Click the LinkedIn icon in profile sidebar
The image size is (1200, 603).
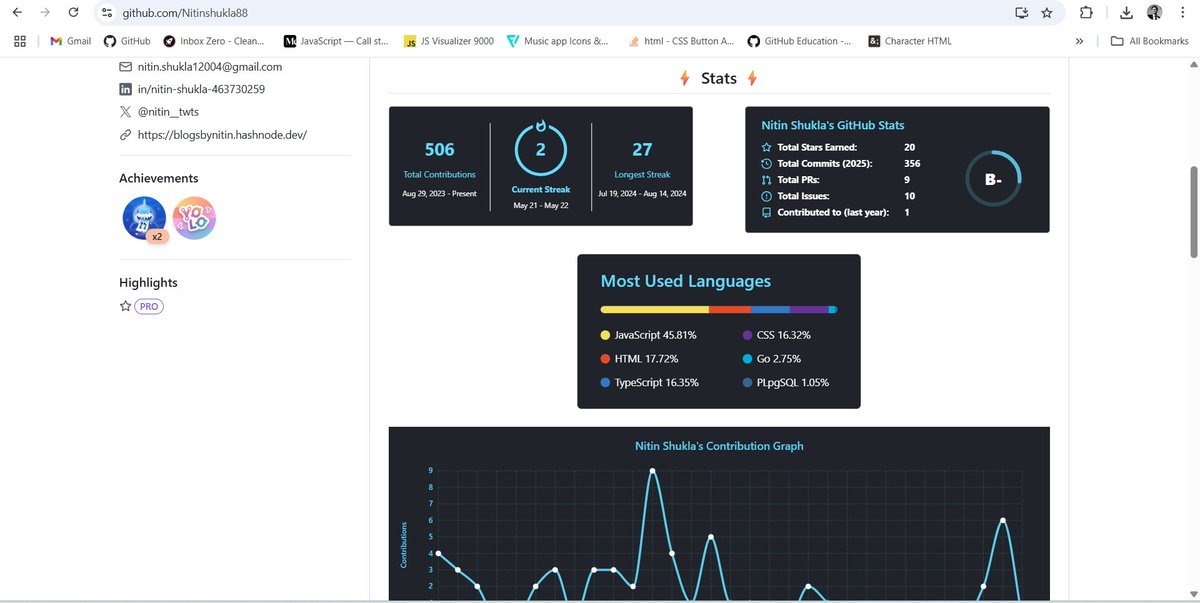point(125,89)
